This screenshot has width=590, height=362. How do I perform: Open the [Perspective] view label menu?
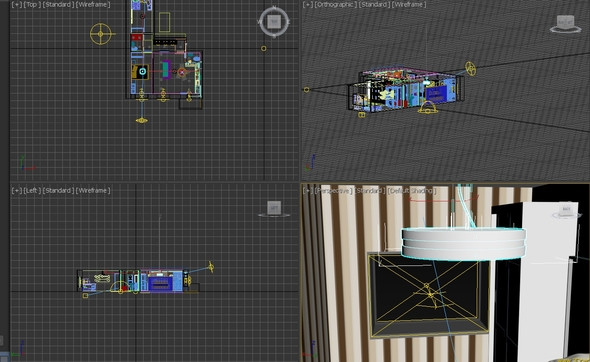coord(333,191)
